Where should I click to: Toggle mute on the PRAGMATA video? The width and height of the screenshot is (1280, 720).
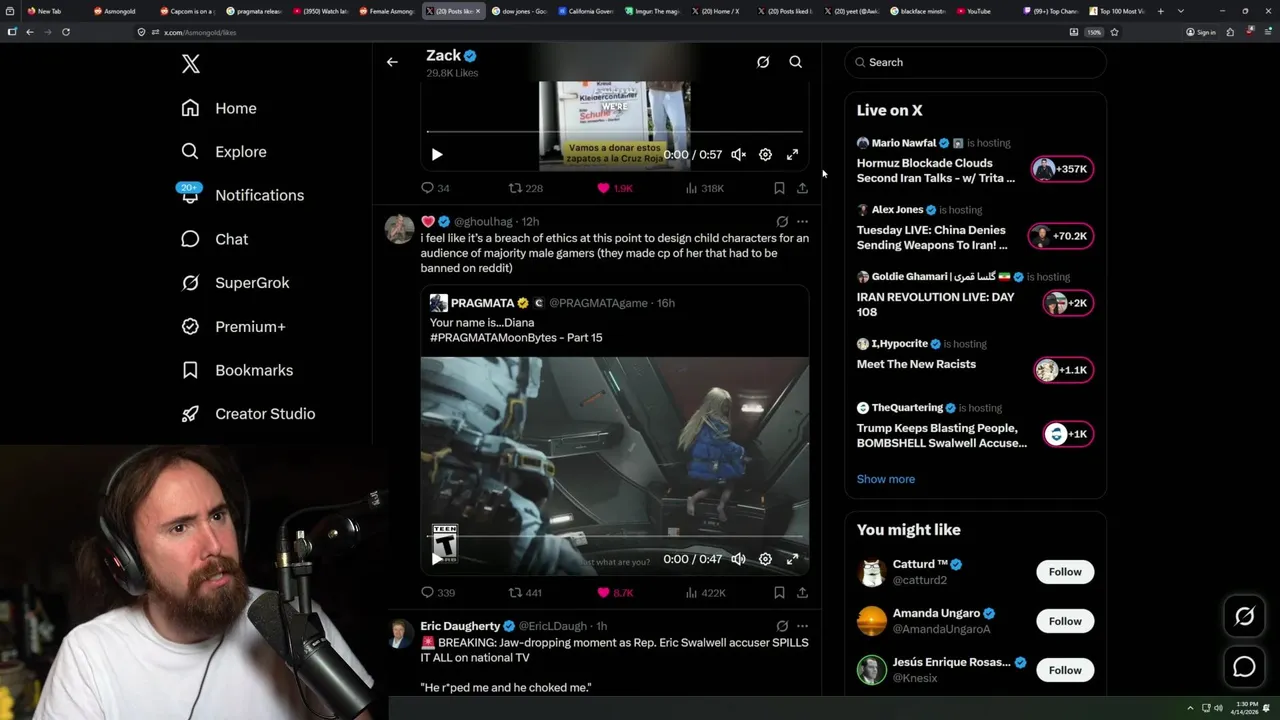click(x=738, y=560)
